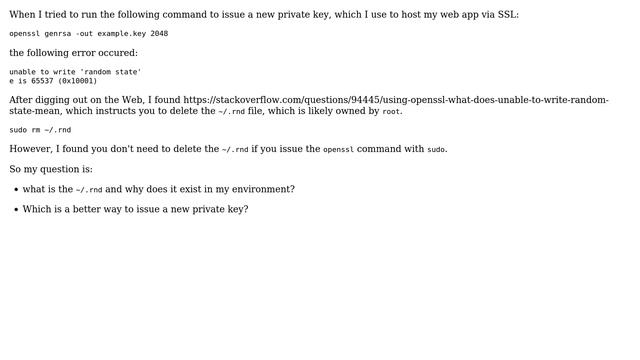Click the opening sentence 'When I tried to run'
This screenshot has width=640, height=360.
tap(264, 15)
